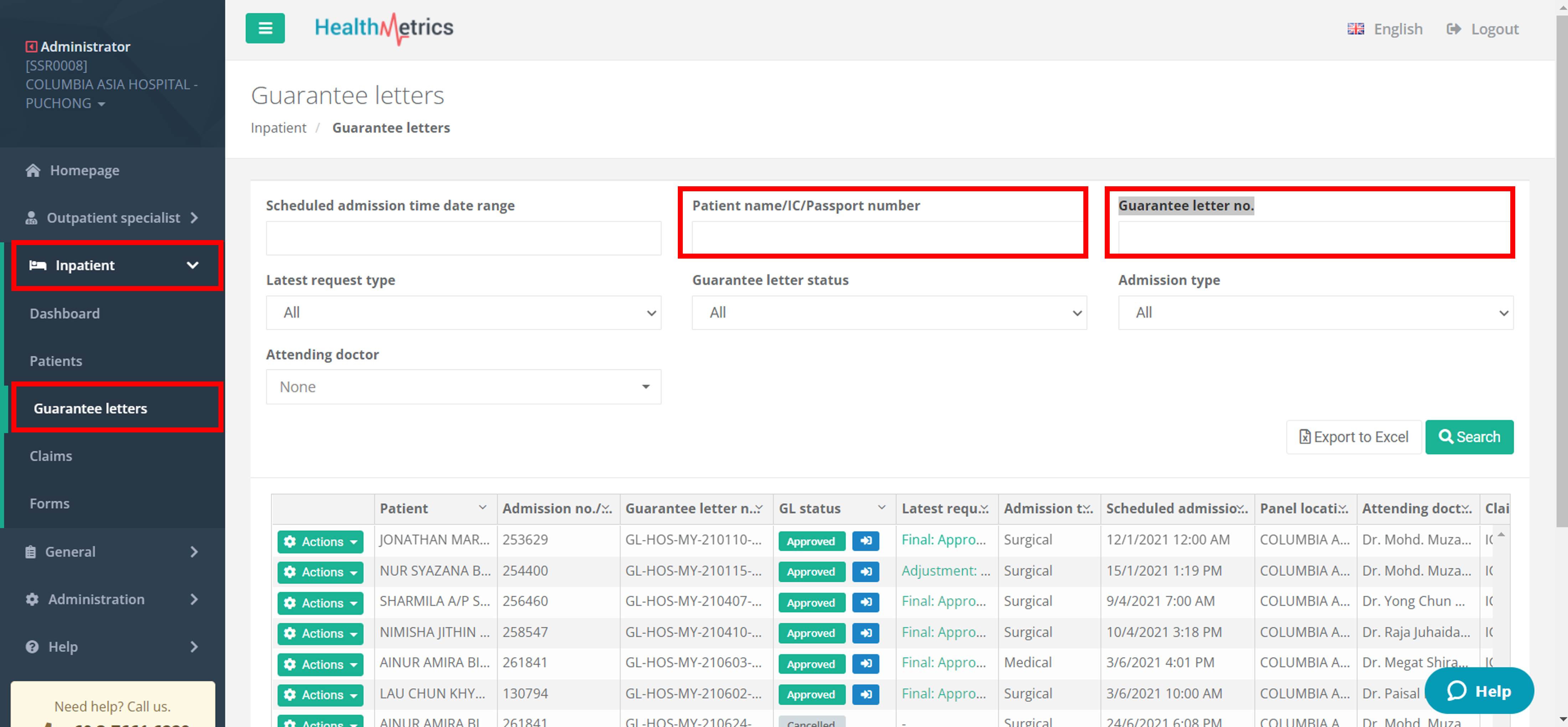
Task: Expand the Administration menu
Action: (x=113, y=599)
